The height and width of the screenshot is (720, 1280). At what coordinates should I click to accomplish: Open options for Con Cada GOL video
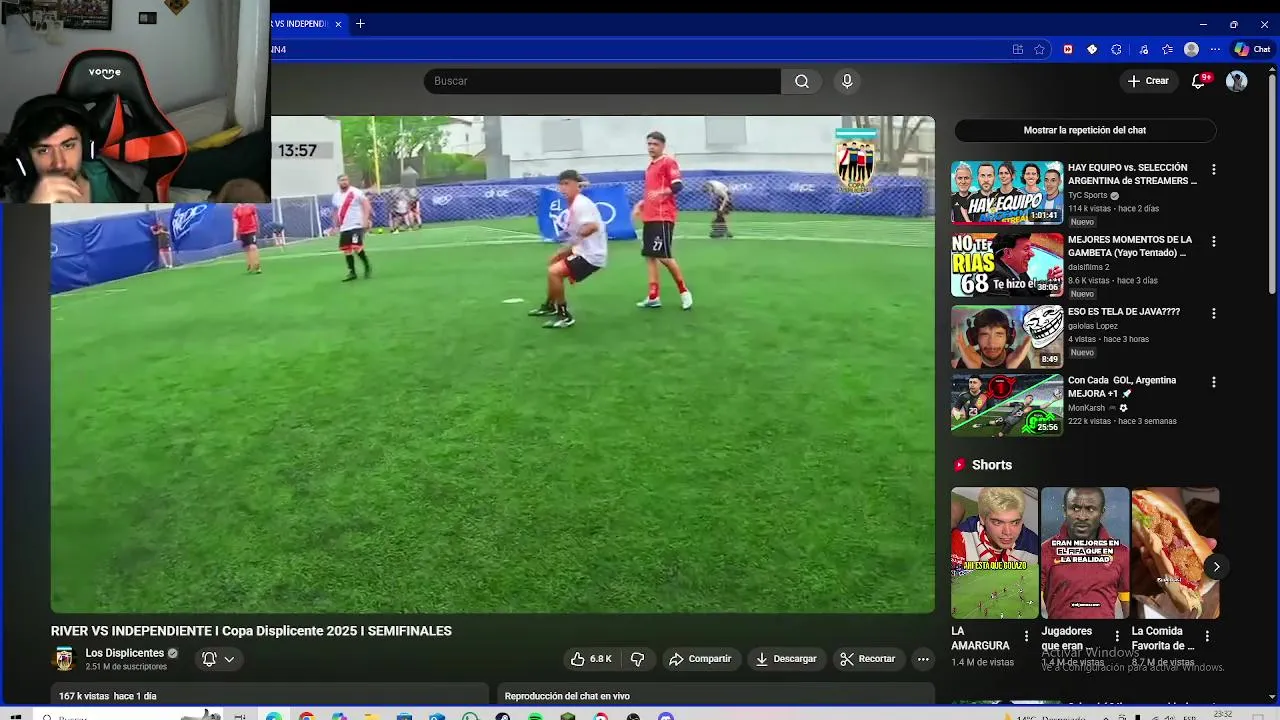tap(1214, 382)
